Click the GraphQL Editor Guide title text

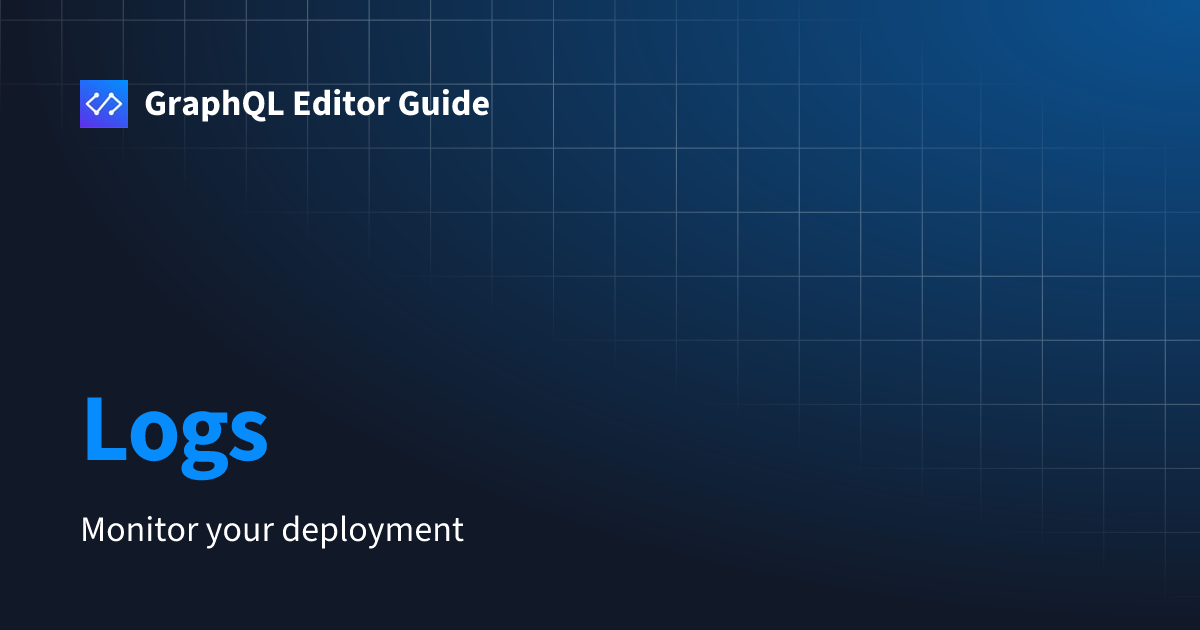coord(318,103)
